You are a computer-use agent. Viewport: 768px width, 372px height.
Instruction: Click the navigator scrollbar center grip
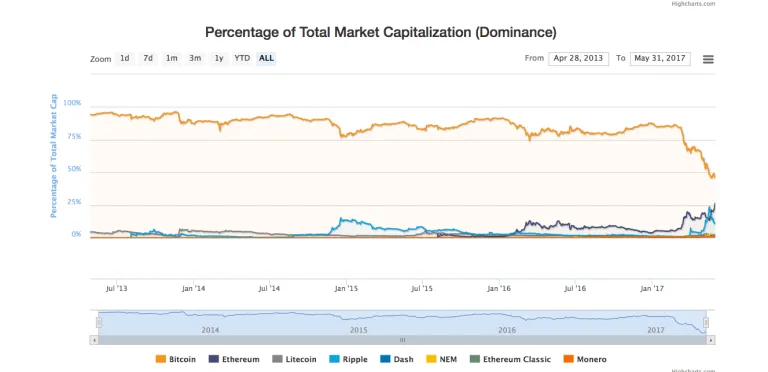[x=403, y=340]
